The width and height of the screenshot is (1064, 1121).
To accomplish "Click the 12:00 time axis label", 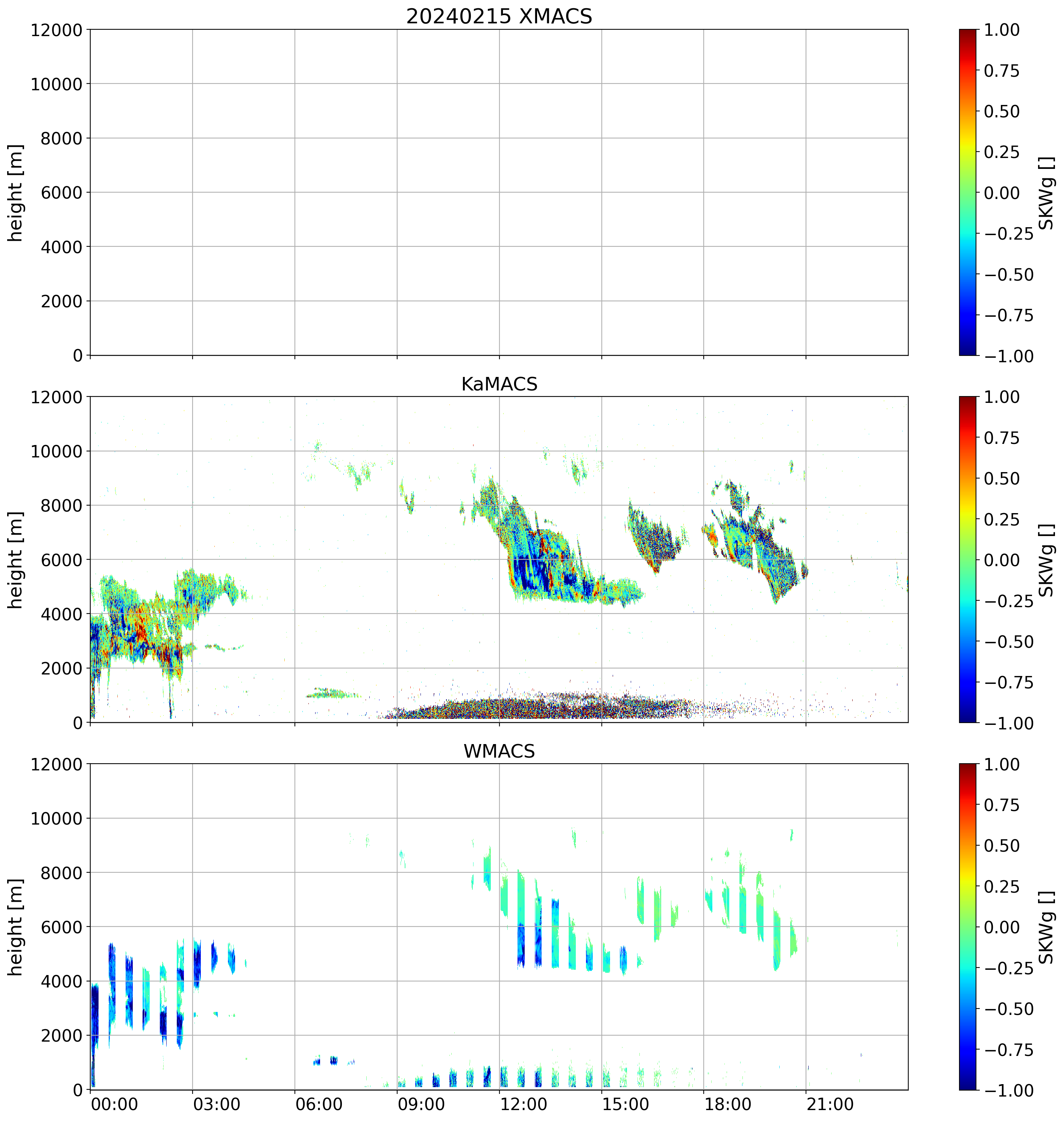I will tap(524, 1104).
